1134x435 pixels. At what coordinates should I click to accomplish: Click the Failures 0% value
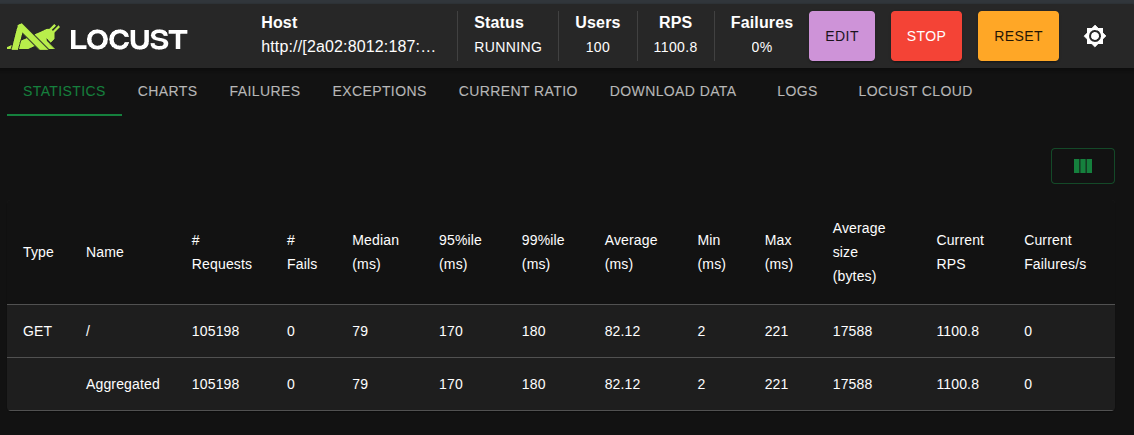[762, 47]
